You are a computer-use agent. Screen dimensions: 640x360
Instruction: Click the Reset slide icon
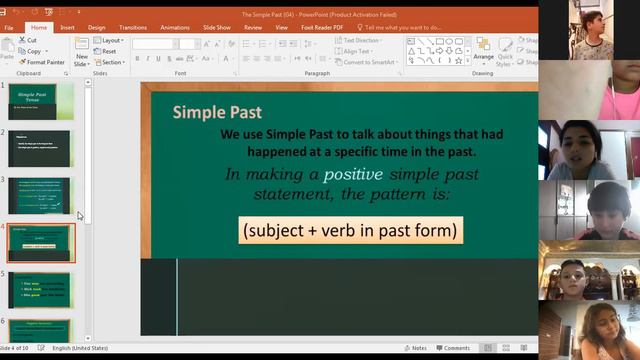pos(97,51)
